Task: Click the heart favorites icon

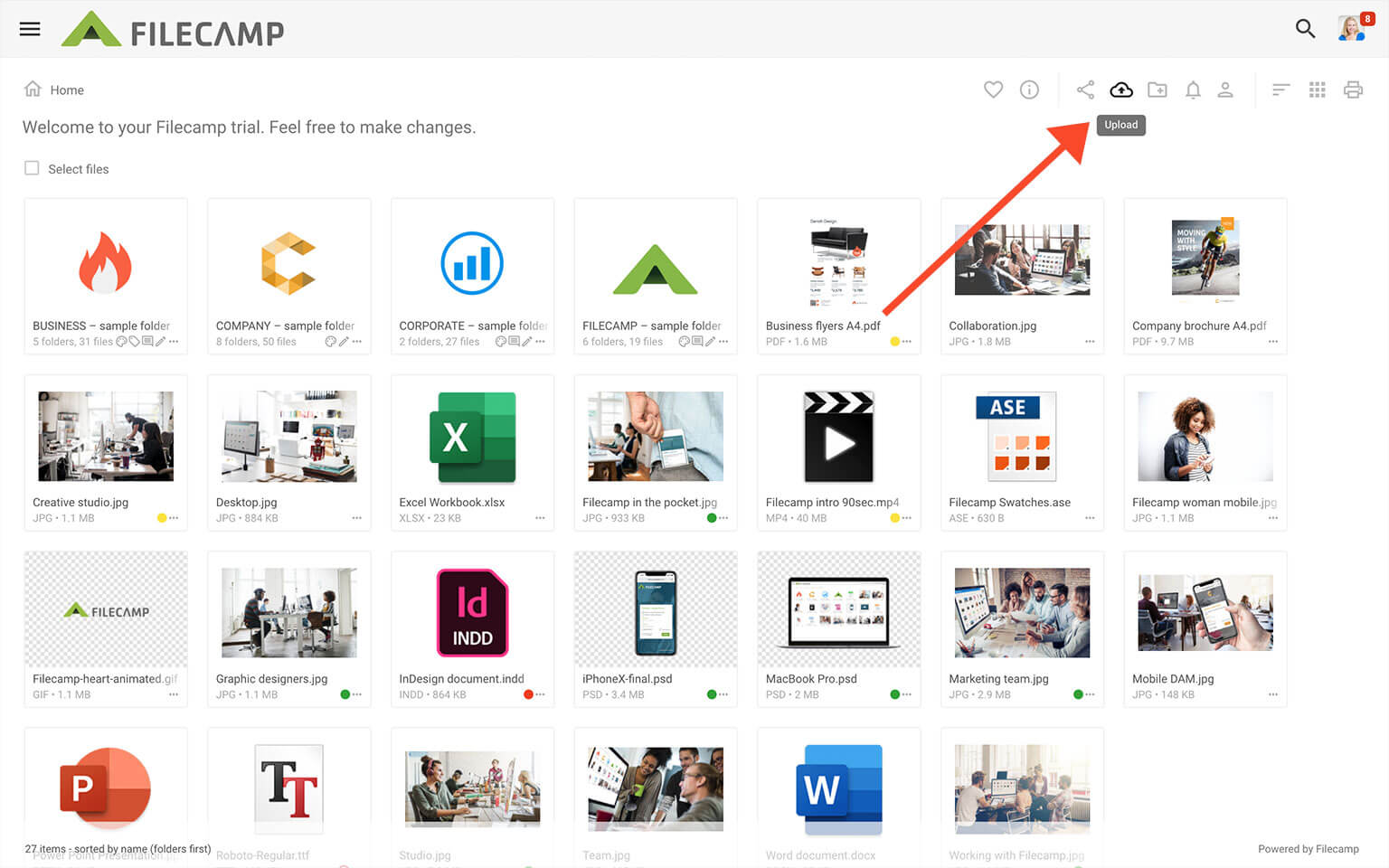Action: [993, 90]
